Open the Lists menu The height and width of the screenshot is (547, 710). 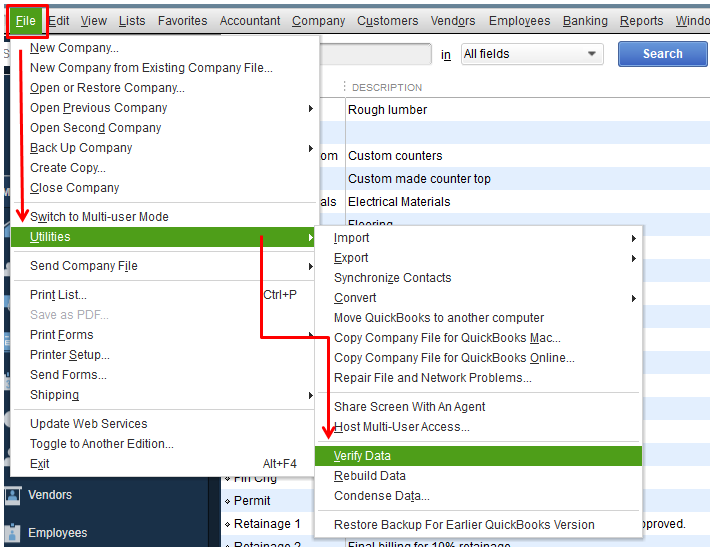[132, 21]
